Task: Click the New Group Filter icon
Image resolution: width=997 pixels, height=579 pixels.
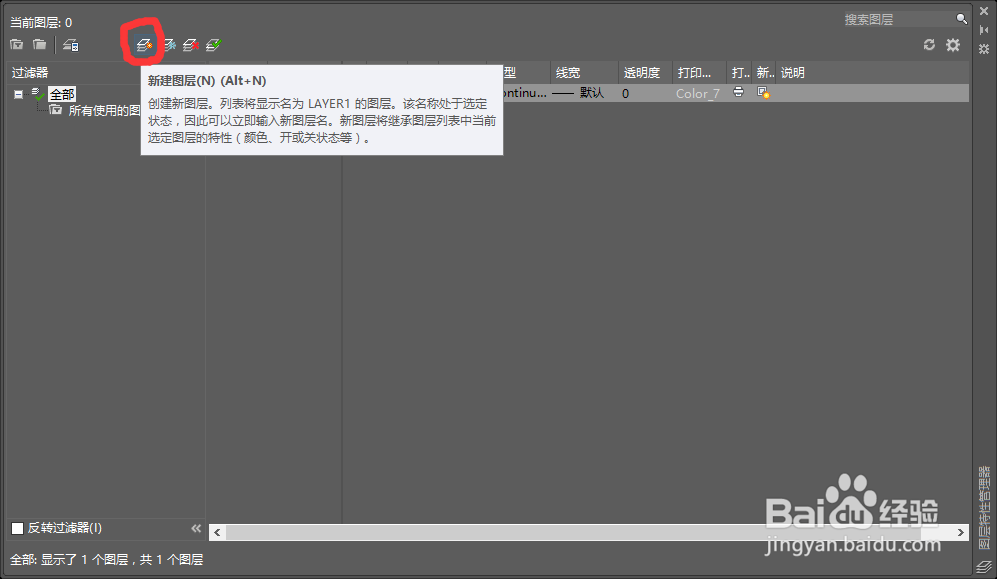Action: point(39,44)
